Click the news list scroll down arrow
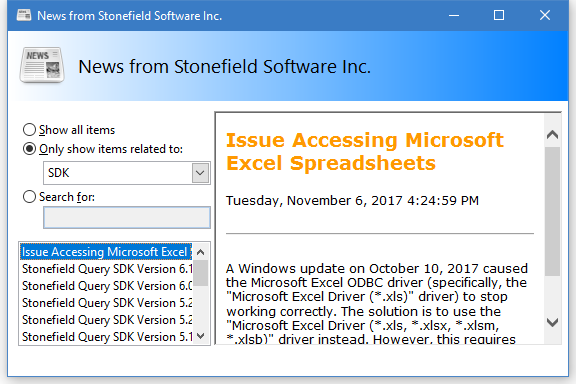The width and height of the screenshot is (576, 384). click(x=200, y=335)
